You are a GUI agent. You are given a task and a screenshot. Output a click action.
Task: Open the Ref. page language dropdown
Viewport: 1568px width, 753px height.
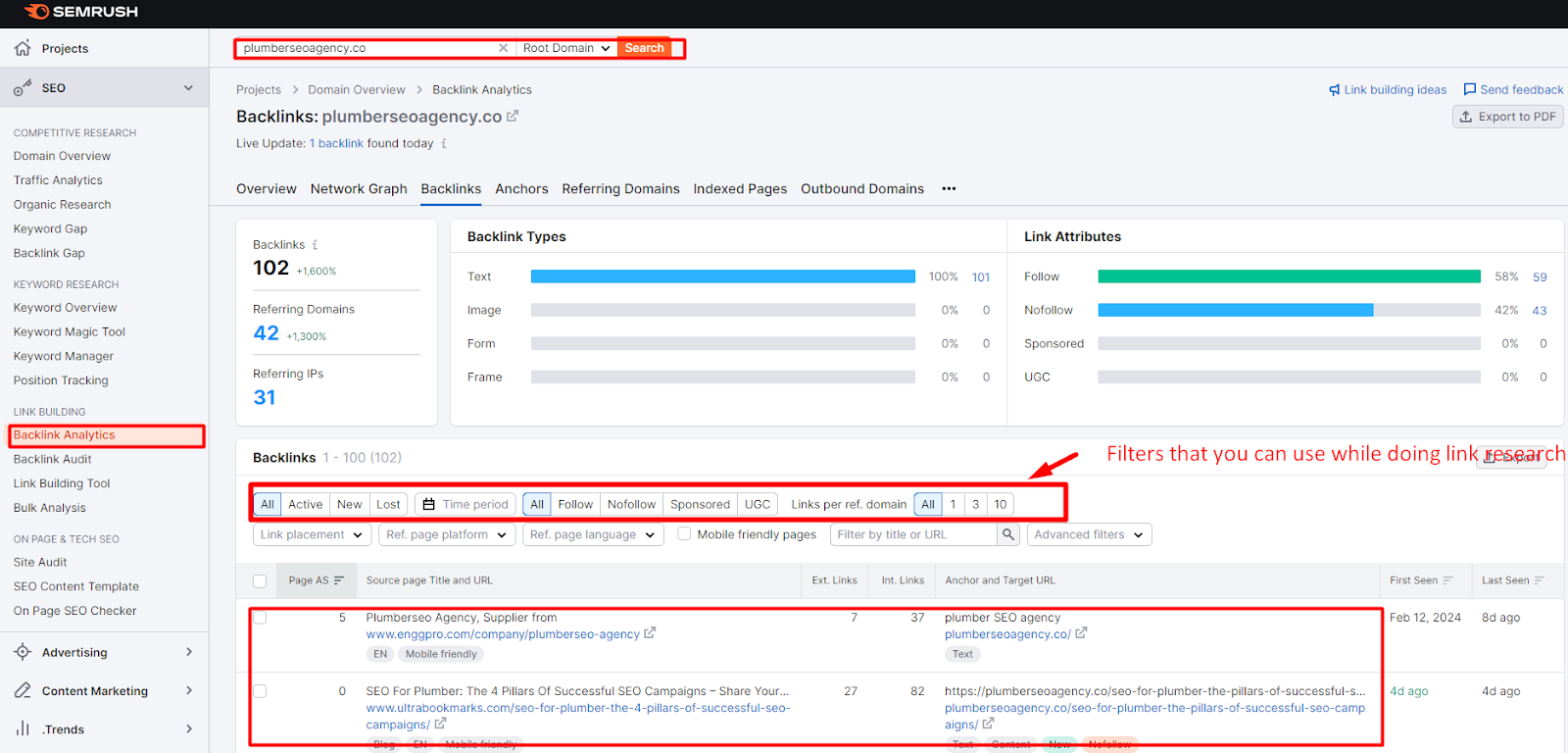coord(593,534)
